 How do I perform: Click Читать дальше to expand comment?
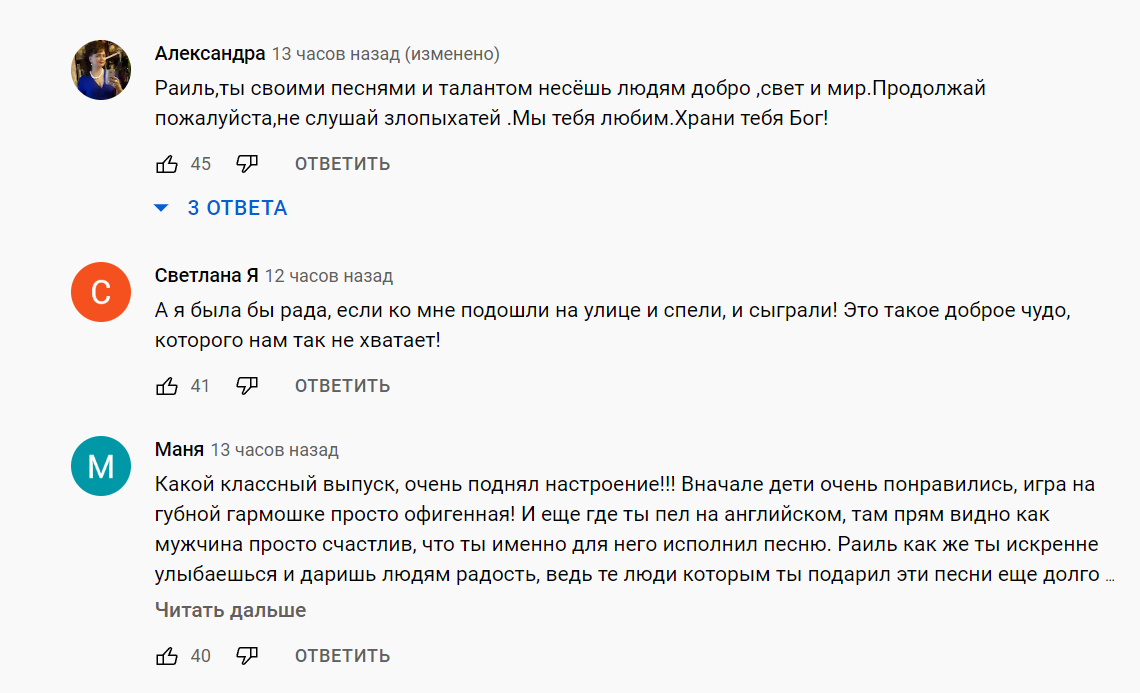point(230,610)
